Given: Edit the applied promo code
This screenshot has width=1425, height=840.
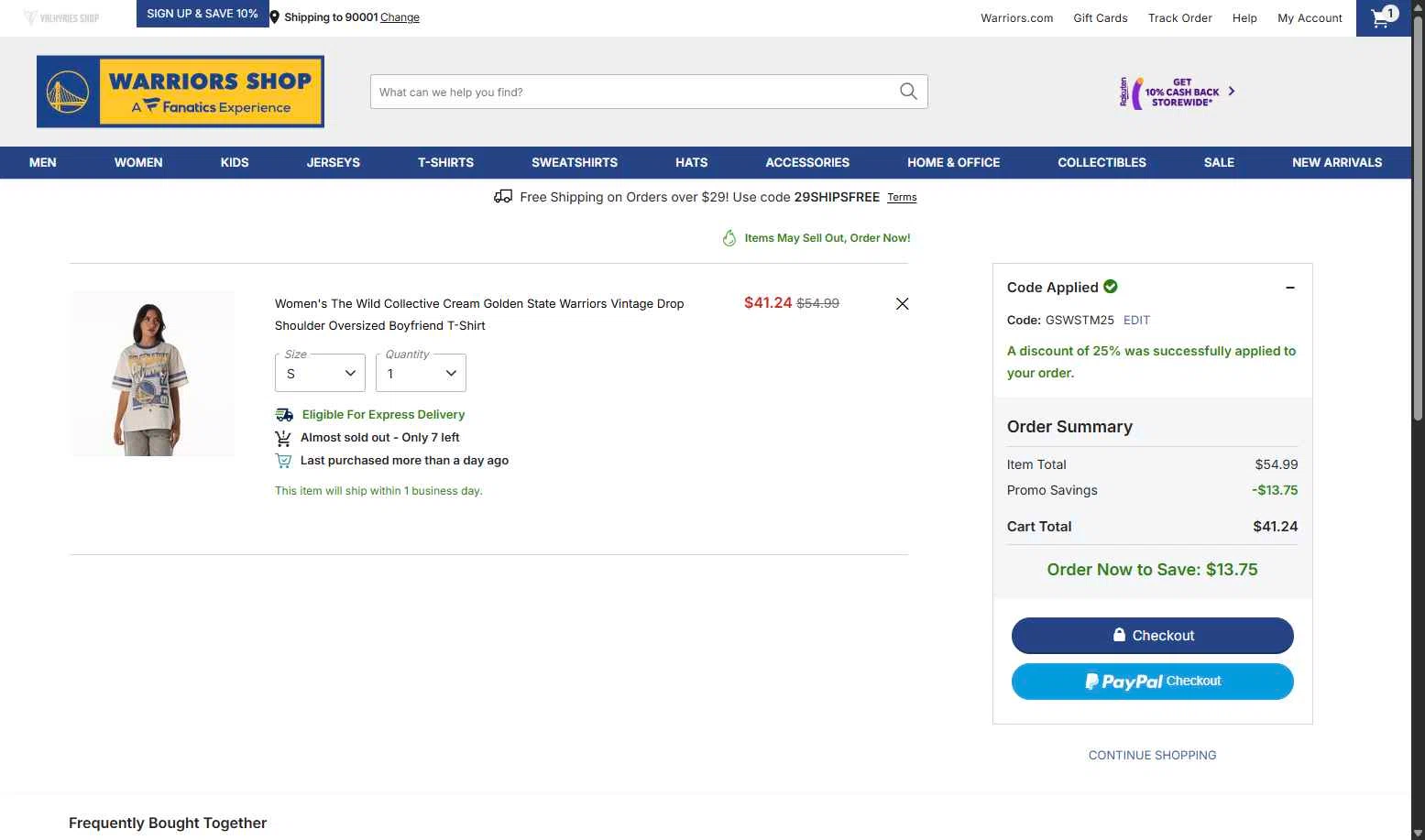Looking at the screenshot, I should point(1136,321).
